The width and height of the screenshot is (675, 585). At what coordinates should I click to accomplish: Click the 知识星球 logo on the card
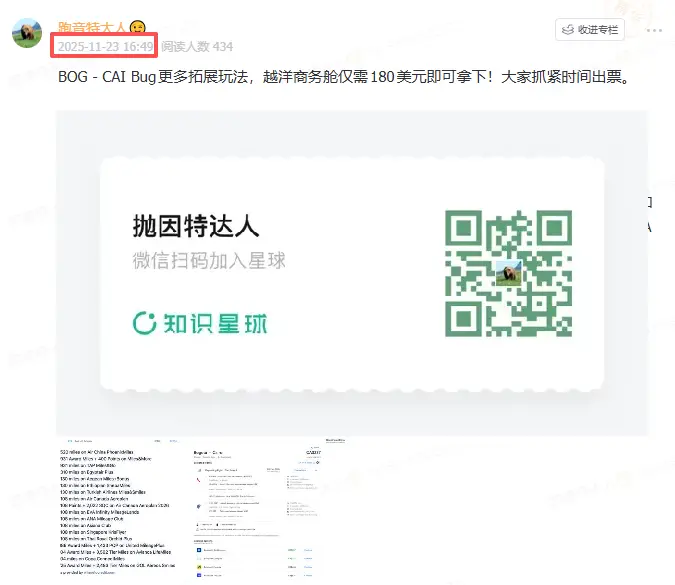pos(200,323)
